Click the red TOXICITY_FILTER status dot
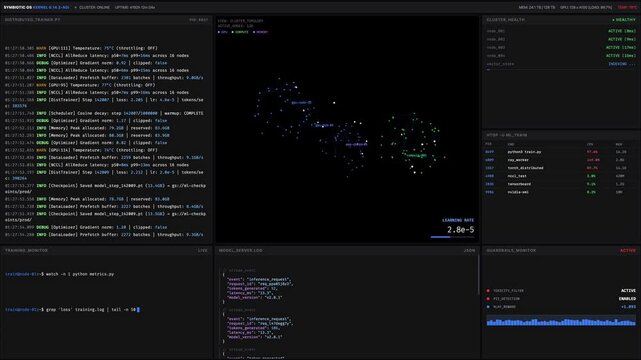 [488, 291]
